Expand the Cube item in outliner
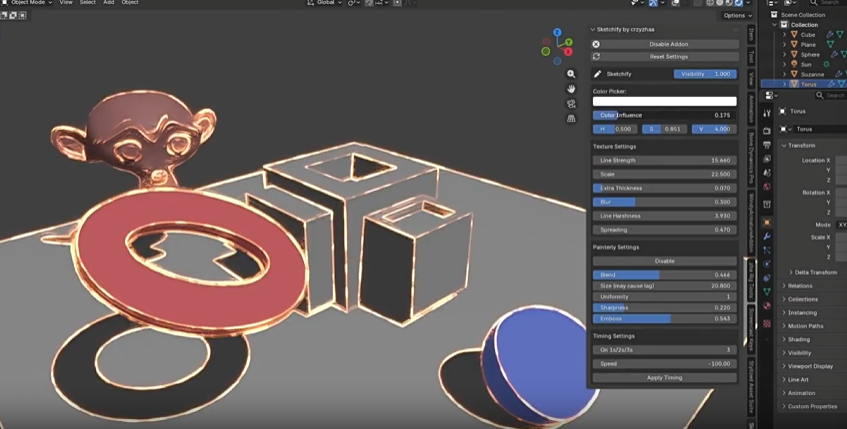The image size is (847, 429). coord(784,35)
